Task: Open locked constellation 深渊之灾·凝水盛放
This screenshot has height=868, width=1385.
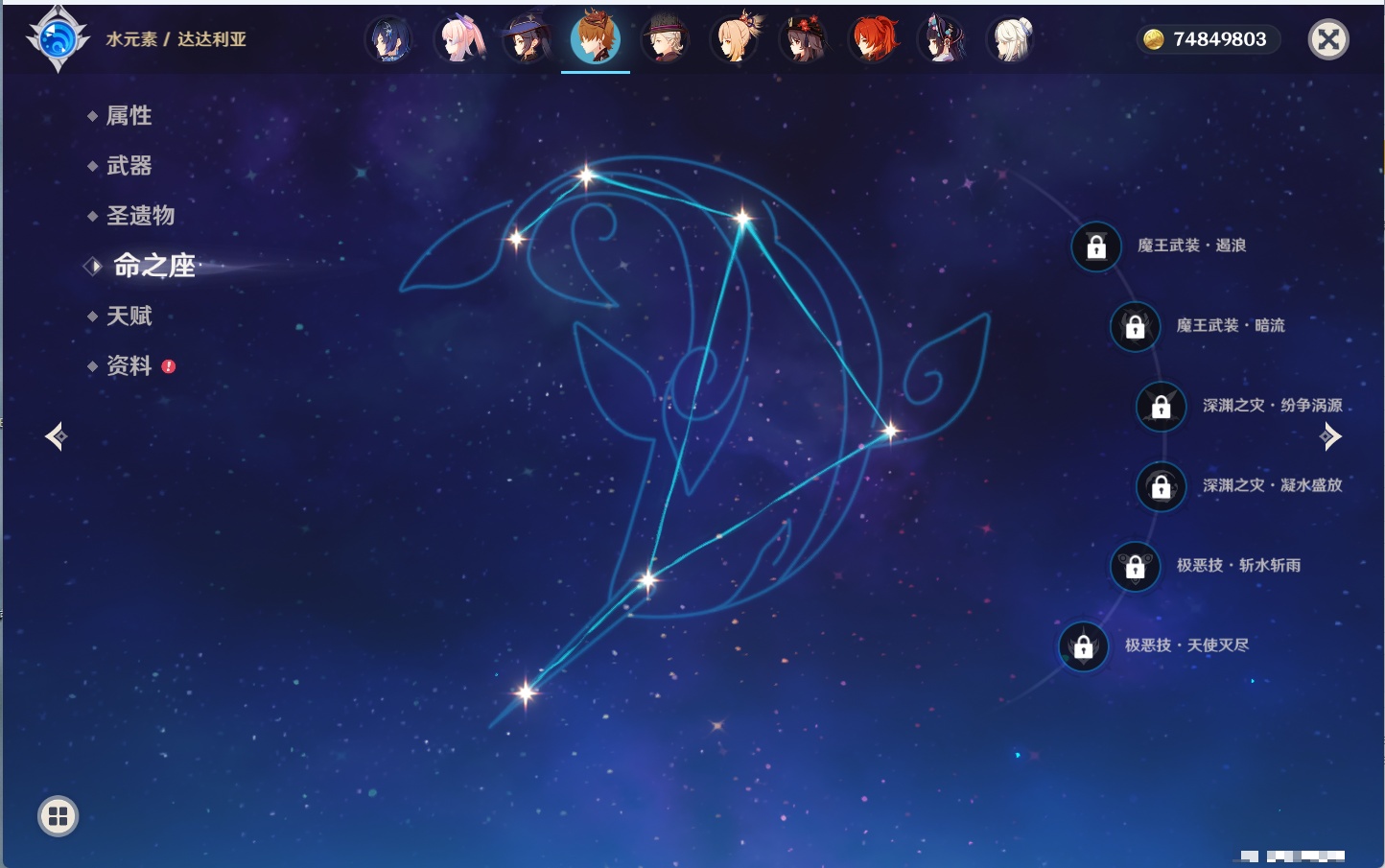Action: [x=1162, y=486]
